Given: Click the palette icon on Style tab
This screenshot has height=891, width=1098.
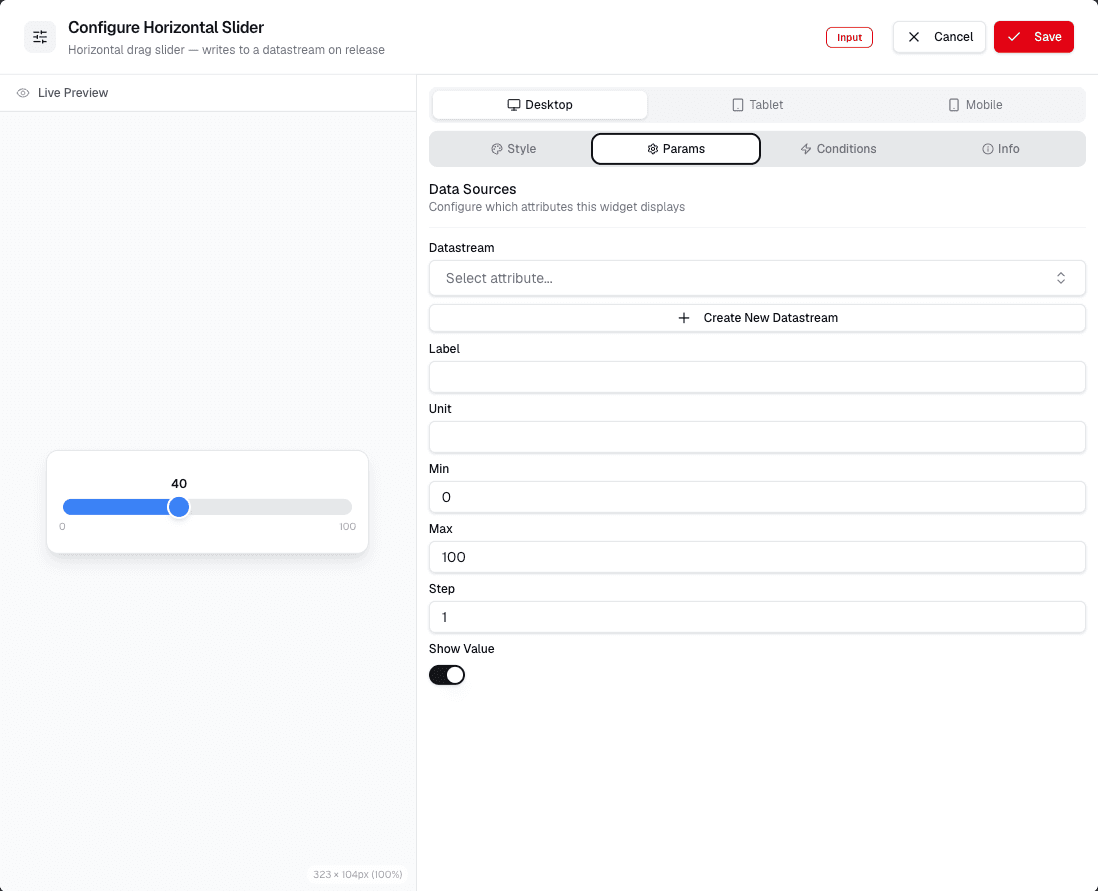Looking at the screenshot, I should 496,149.
